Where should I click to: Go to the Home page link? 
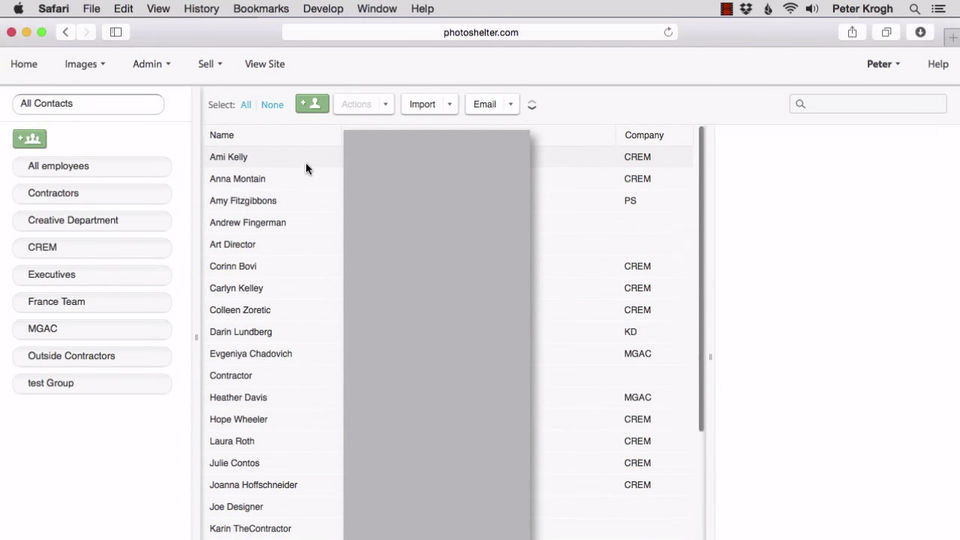point(24,64)
